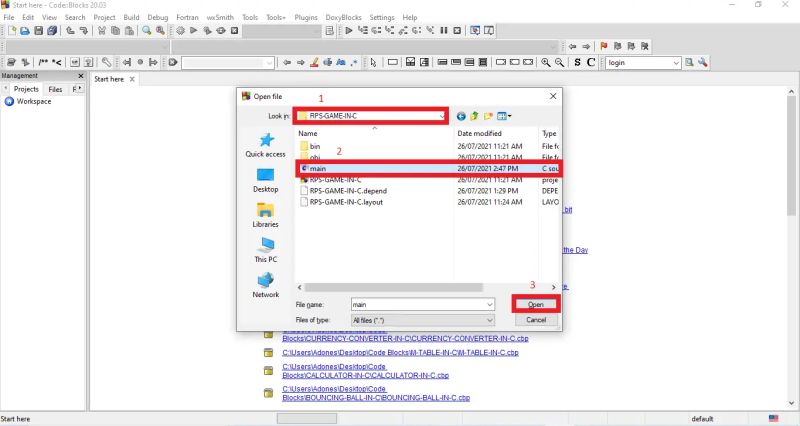Viewport: 800px width, 426px height.
Task: Select the RPS-GAME-IN-C.layout file
Action: (341, 202)
